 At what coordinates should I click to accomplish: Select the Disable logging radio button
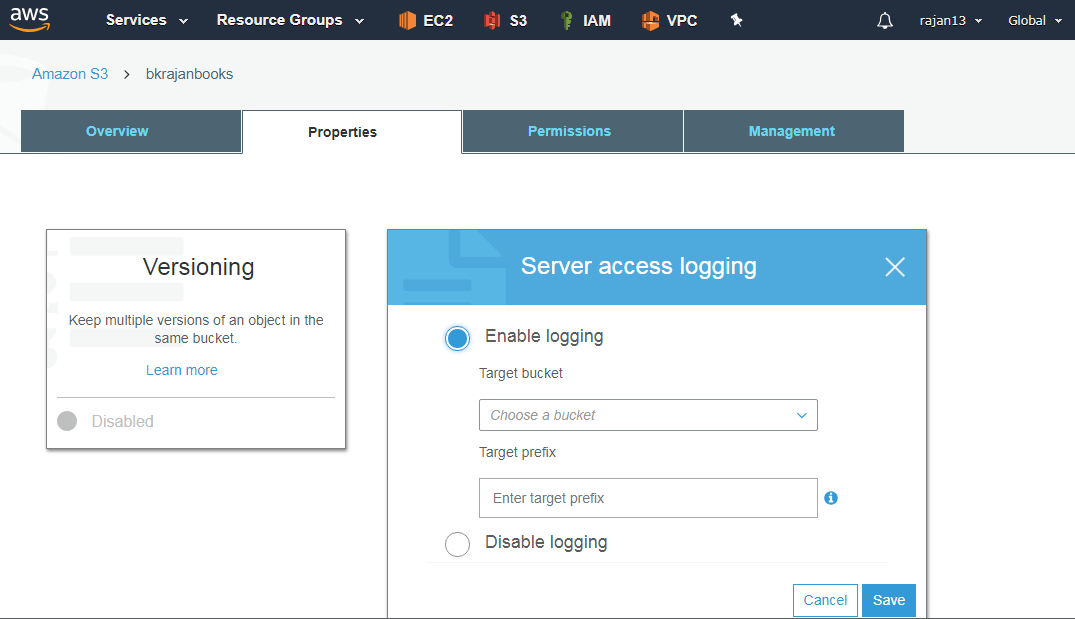point(457,544)
